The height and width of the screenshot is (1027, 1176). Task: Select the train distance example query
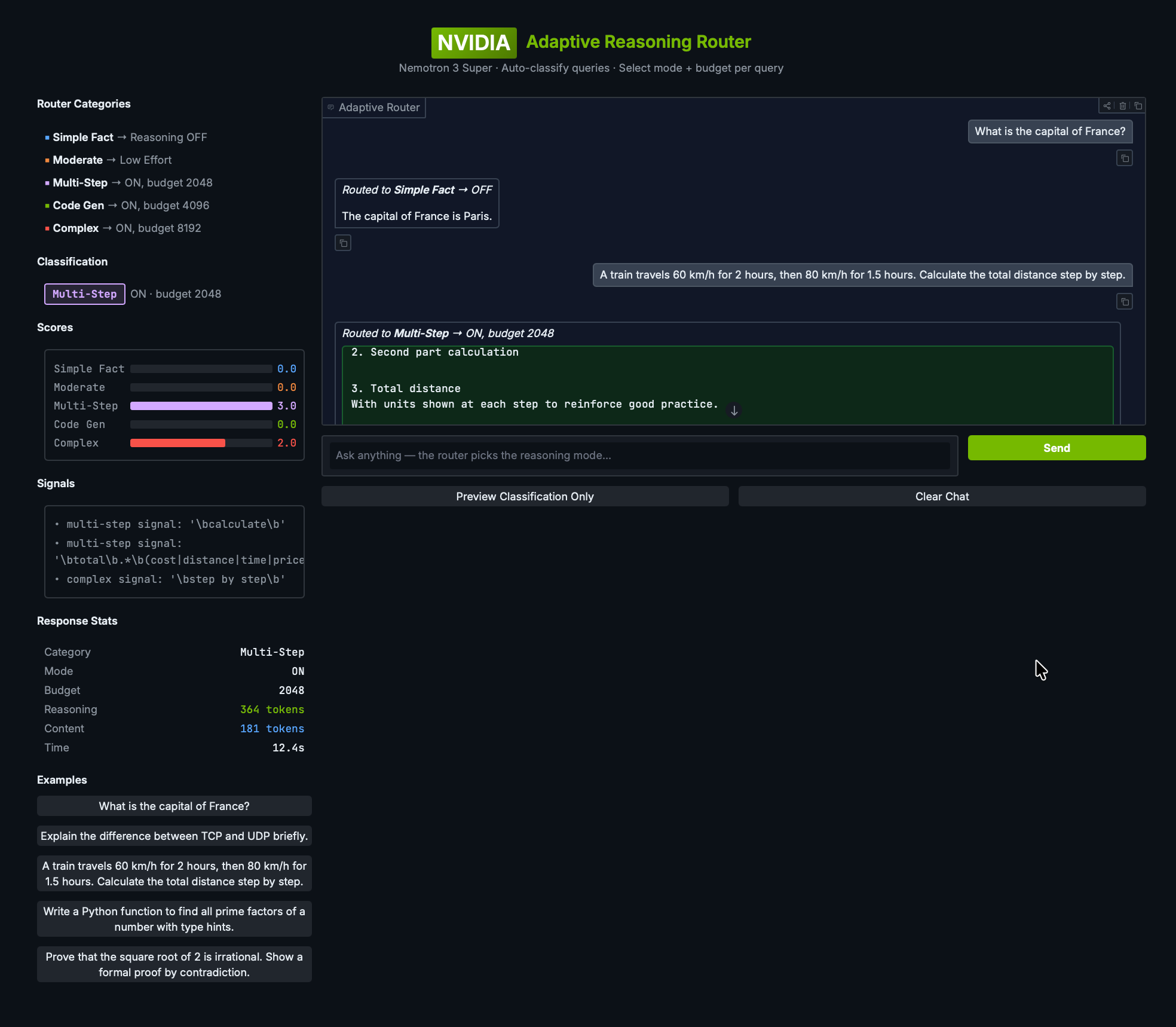click(174, 873)
